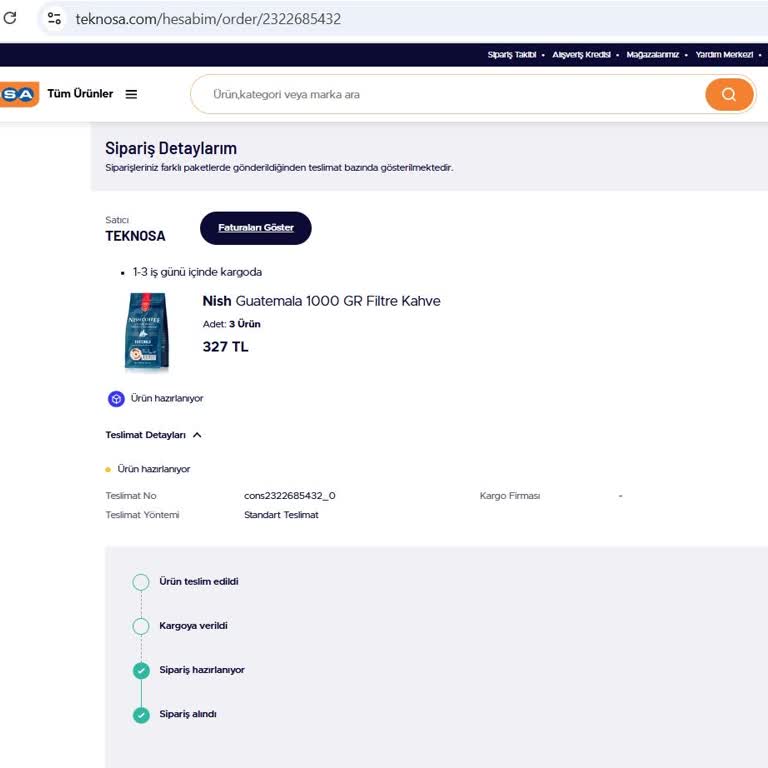Screen dimensions: 768x768
Task: Open the Tüm Ürünler hamburger menu icon
Action: coord(131,94)
